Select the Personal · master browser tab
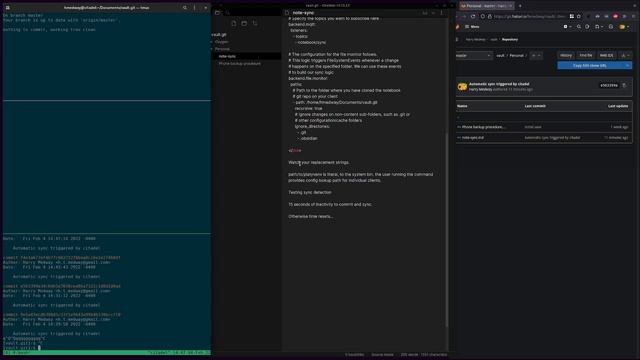The image size is (640, 360). coord(487,6)
